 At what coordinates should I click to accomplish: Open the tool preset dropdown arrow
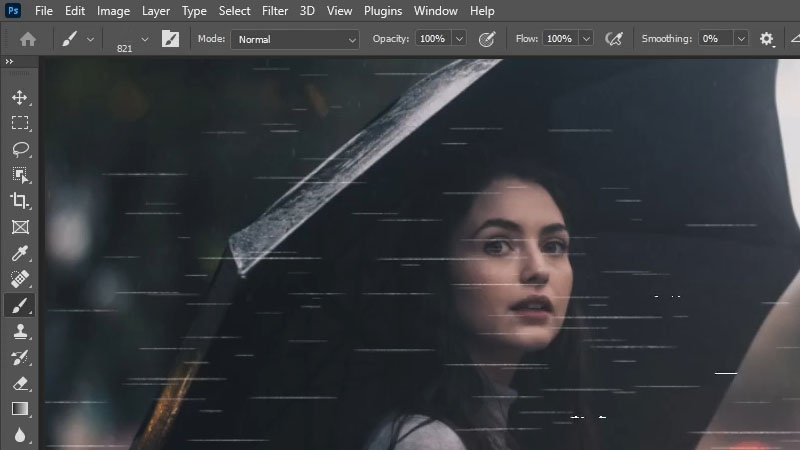[x=90, y=39]
